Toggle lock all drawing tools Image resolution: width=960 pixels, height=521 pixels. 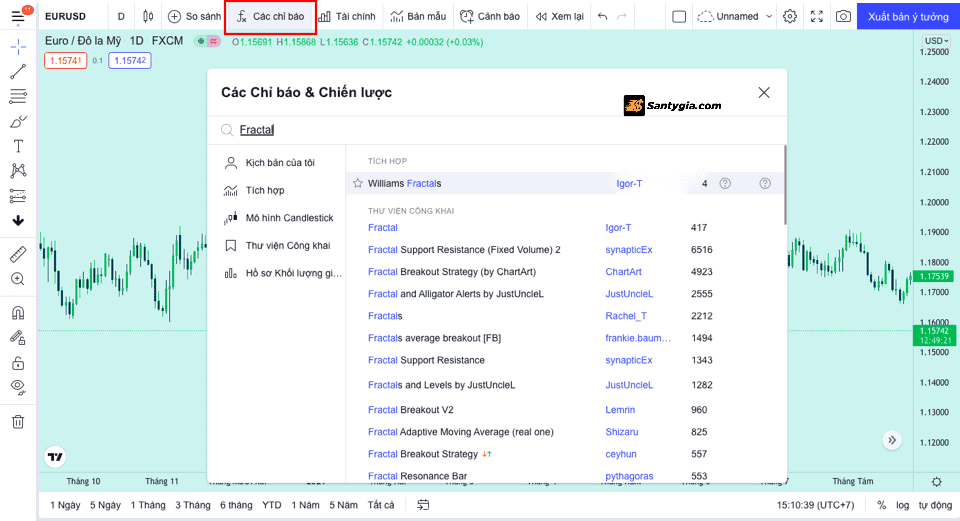point(18,363)
